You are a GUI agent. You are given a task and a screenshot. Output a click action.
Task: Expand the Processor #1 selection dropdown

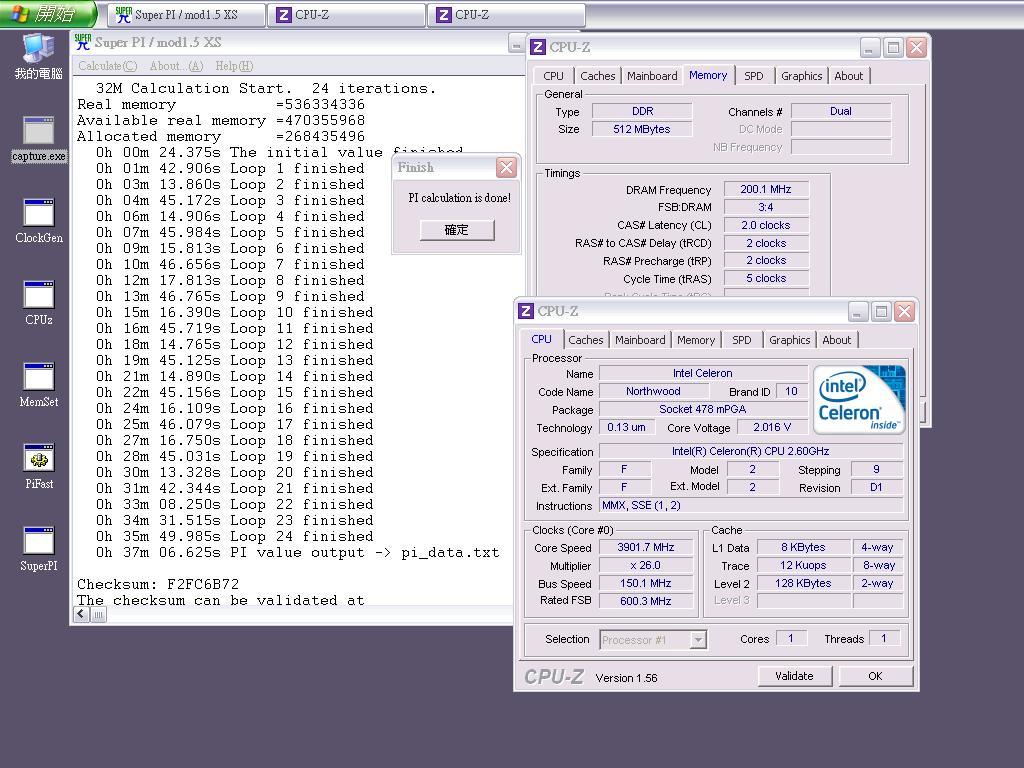click(698, 639)
